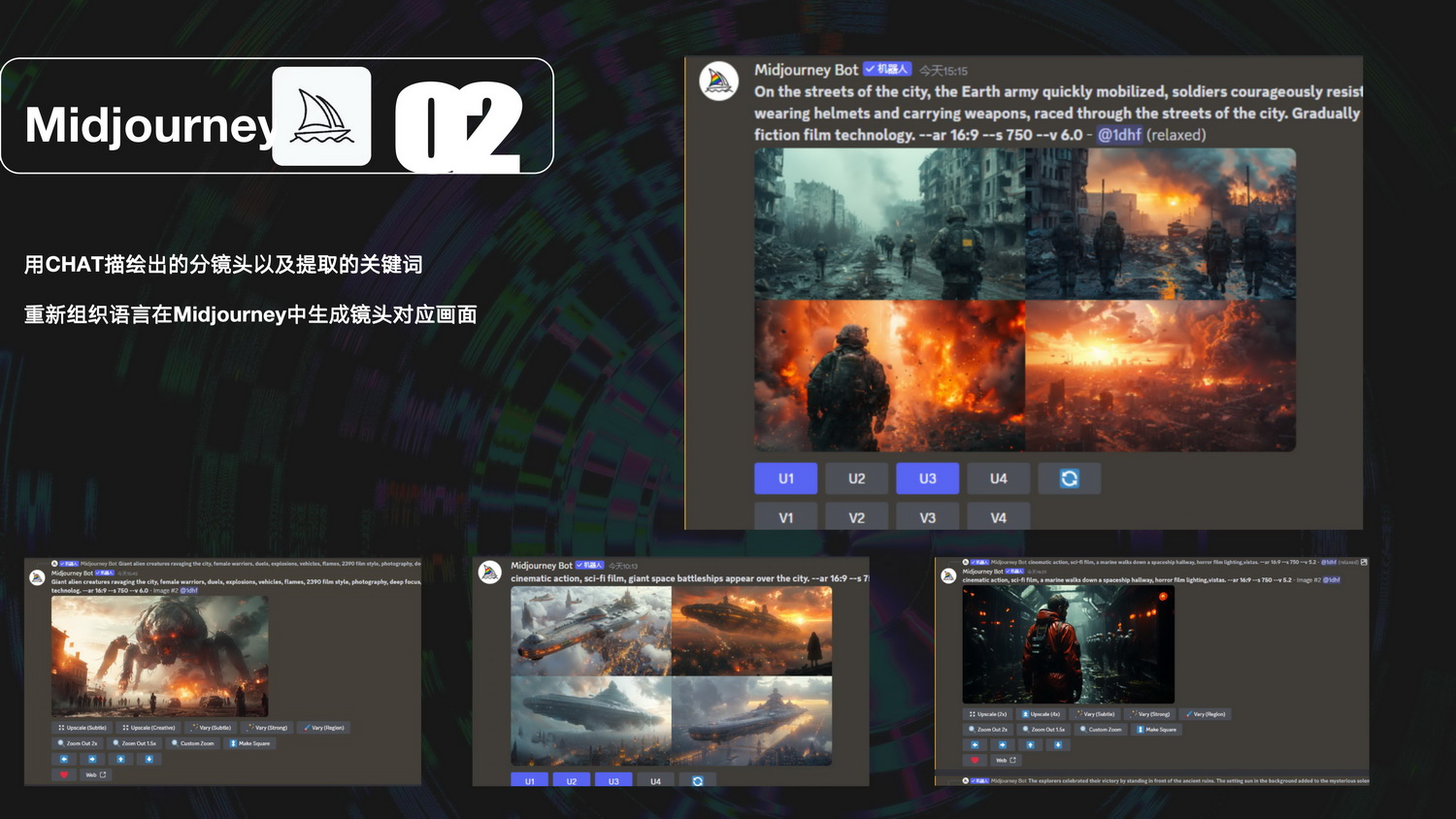Click the red heart under the marine hallway image
Screen dimensions: 1456x819
pos(975,760)
